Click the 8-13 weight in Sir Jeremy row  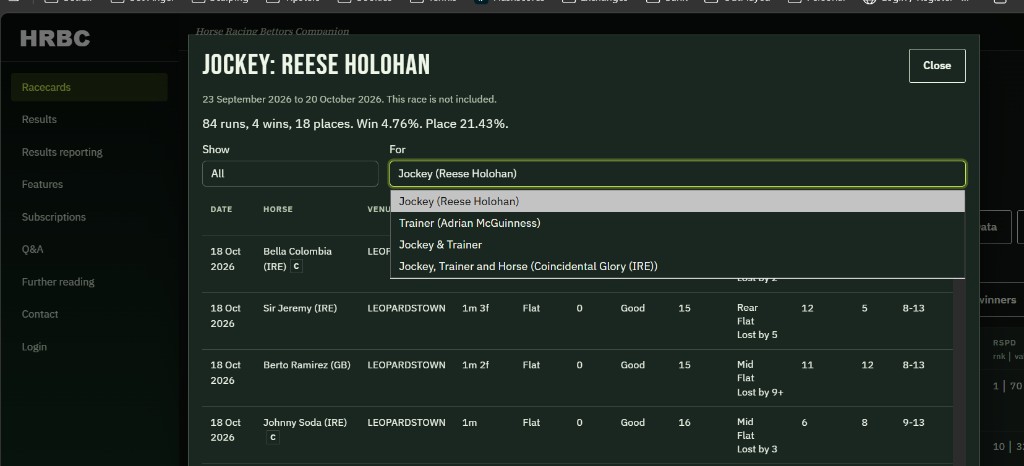tap(913, 308)
